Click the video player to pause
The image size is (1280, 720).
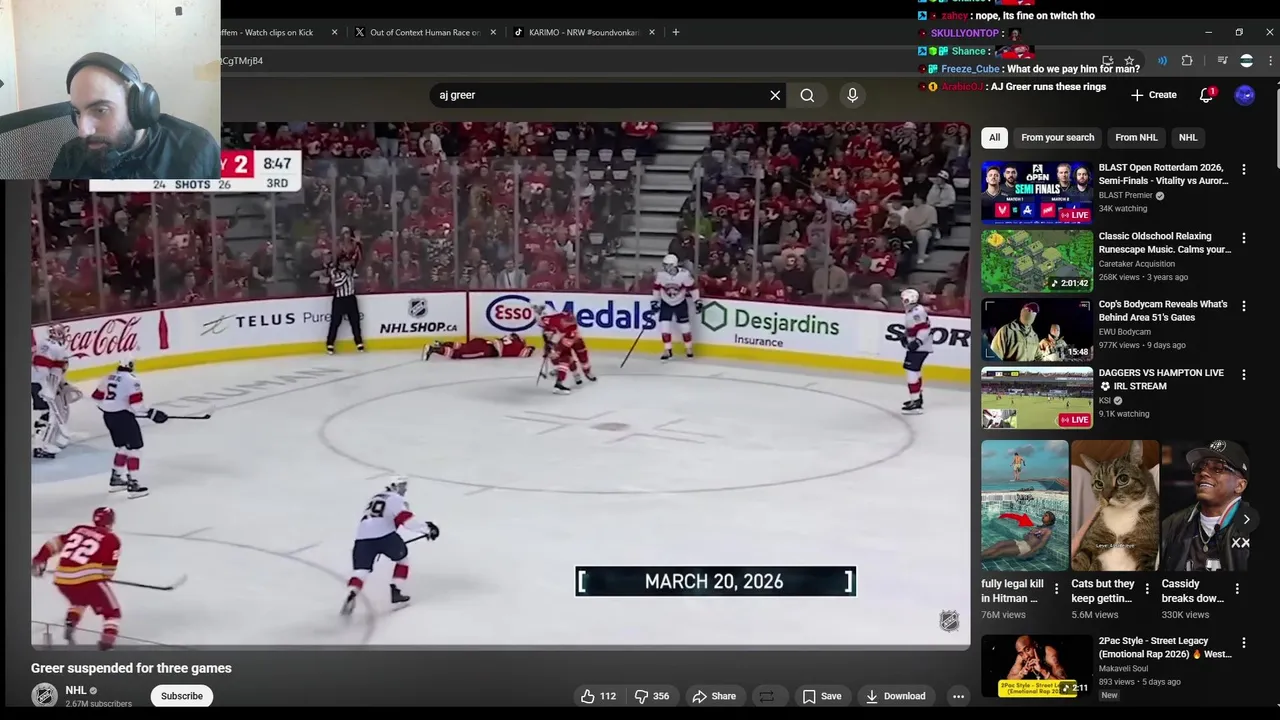click(500, 386)
